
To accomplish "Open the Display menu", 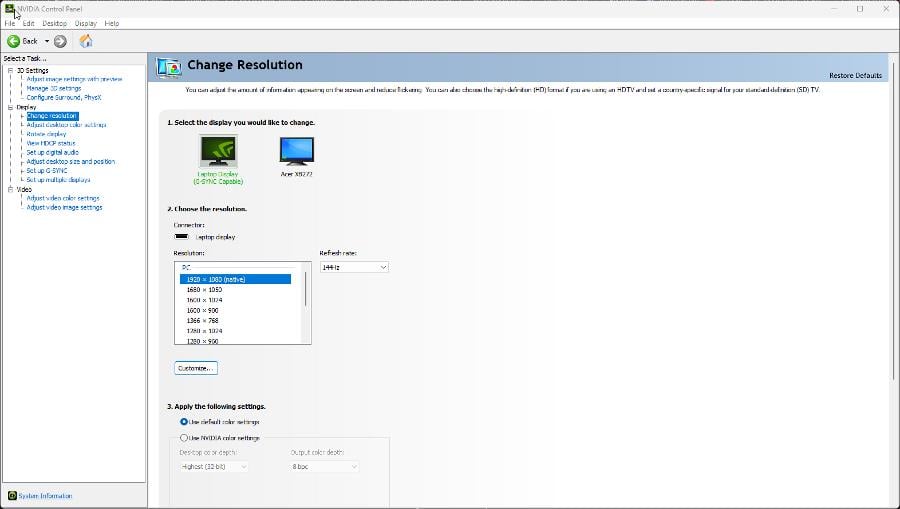I will click(x=86, y=24).
